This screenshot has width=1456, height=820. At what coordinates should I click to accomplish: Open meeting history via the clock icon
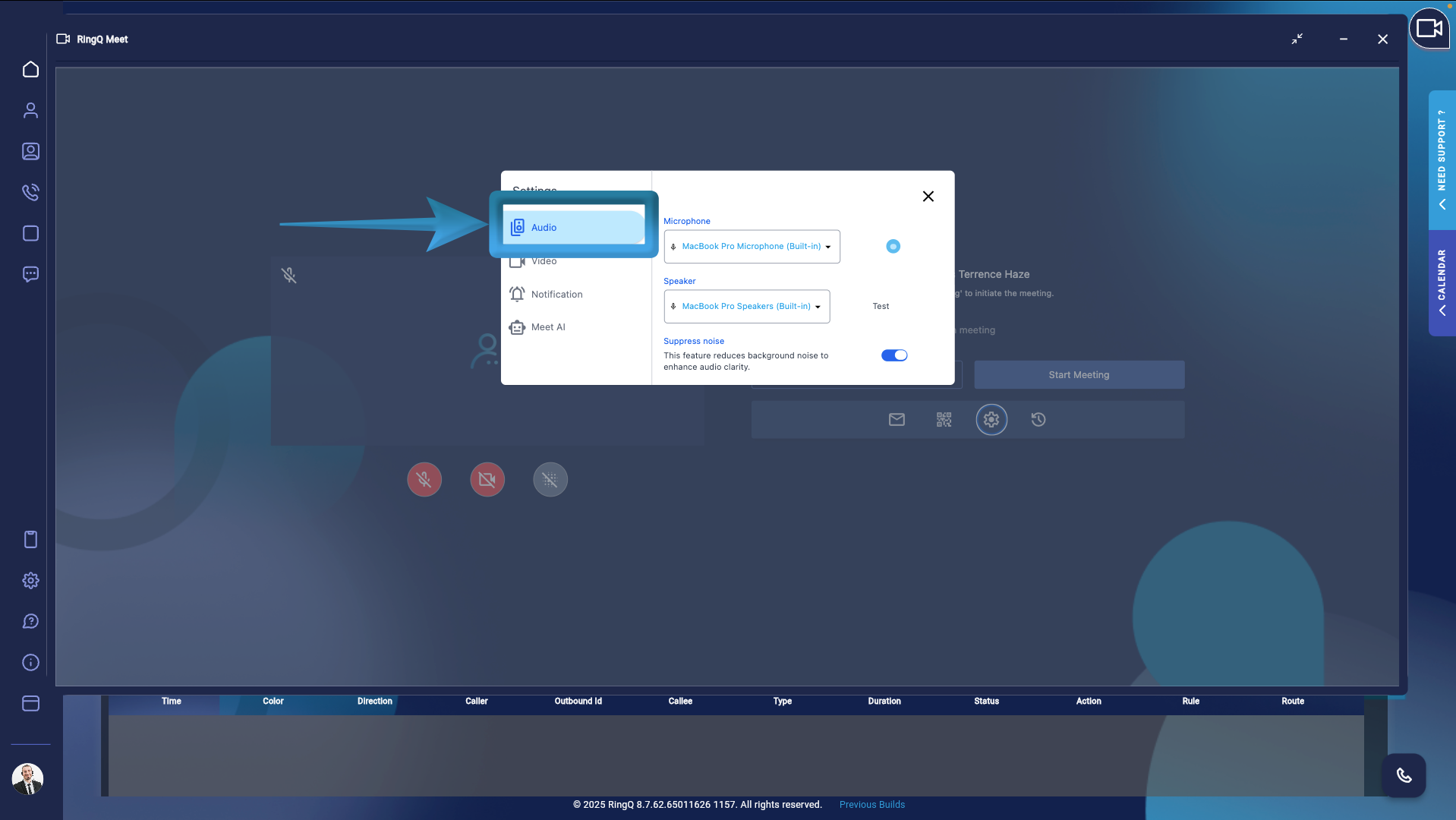click(x=1038, y=419)
